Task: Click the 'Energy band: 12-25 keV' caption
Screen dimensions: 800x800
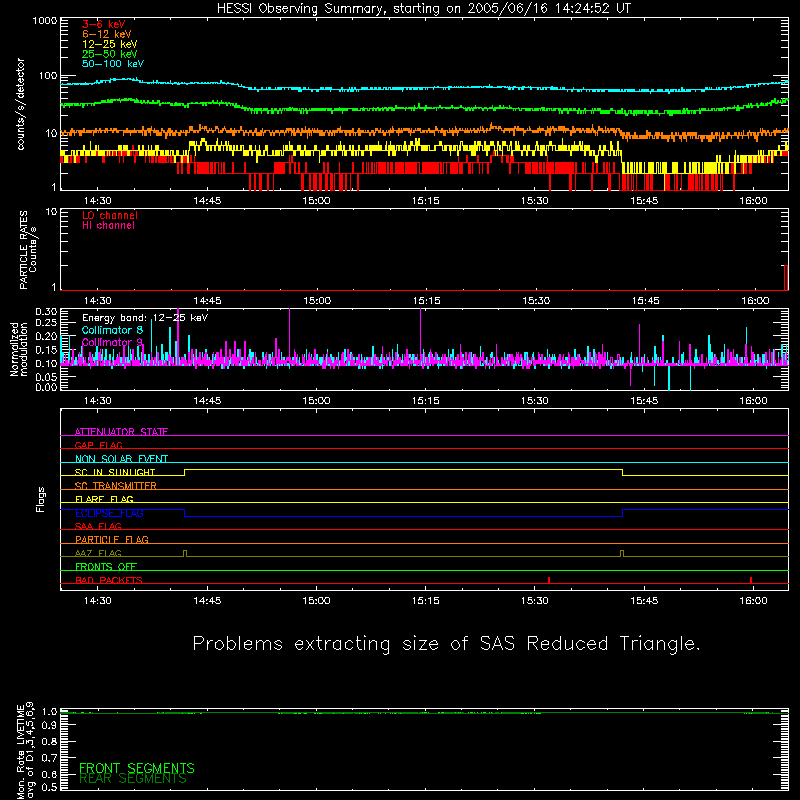Action: [x=145, y=318]
